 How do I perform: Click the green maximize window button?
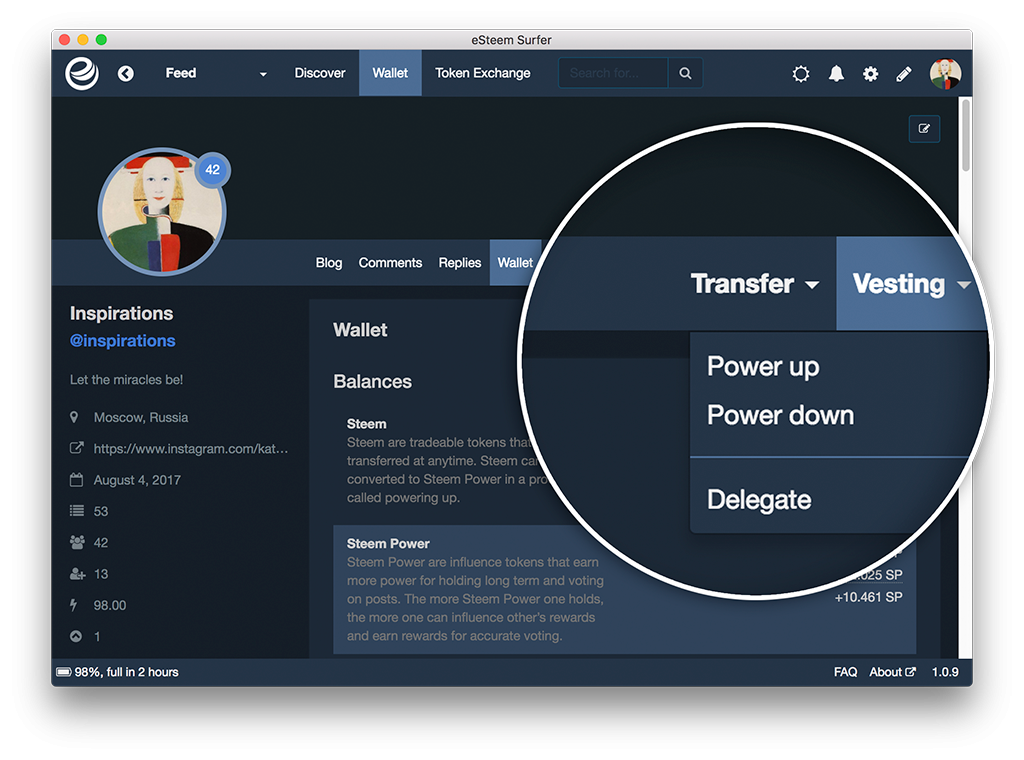101,40
